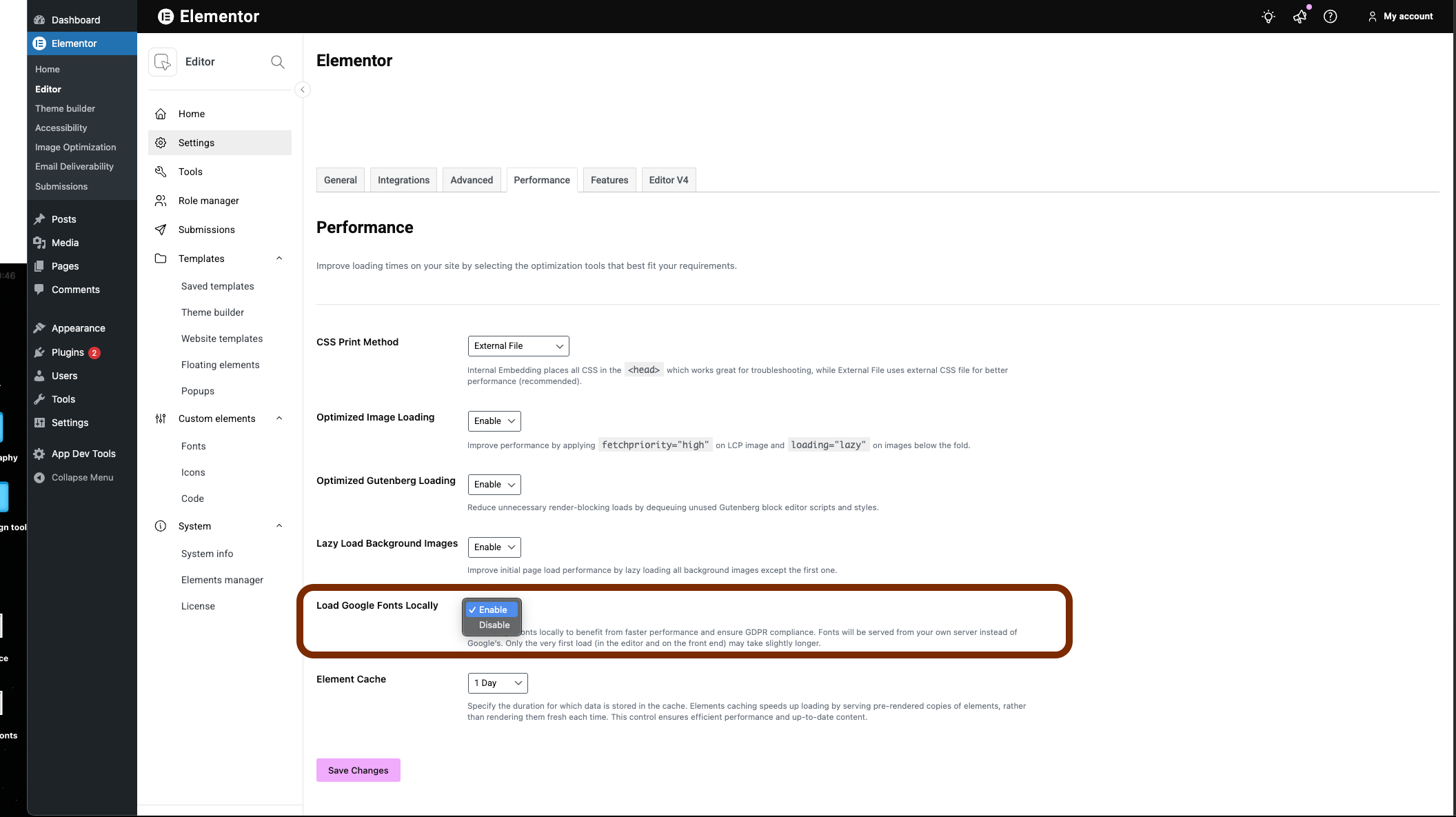This screenshot has height=817, width=1456.
Task: Open Optimized Image Loading dropdown
Action: click(494, 421)
